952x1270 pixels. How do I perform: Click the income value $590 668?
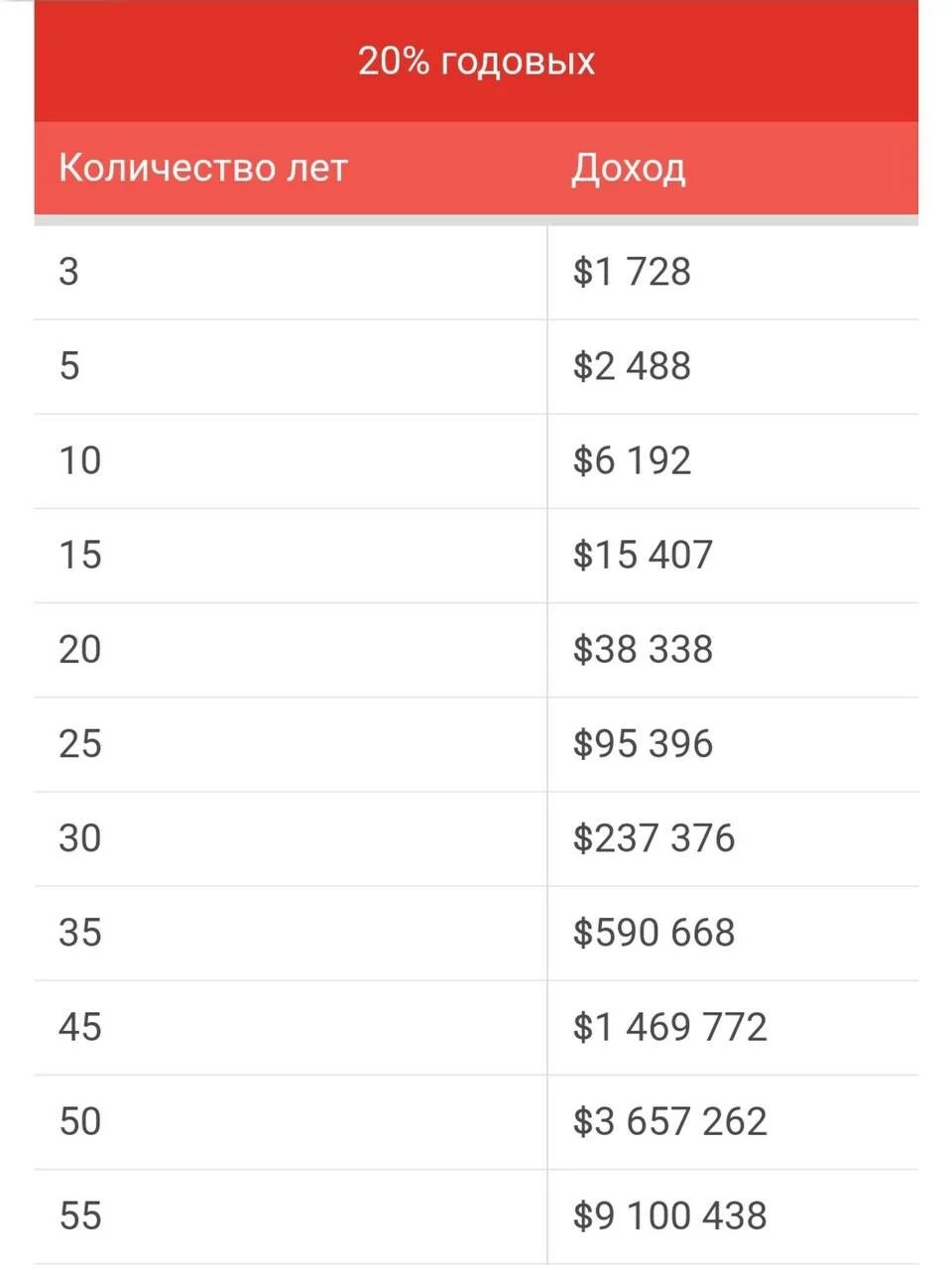654,932
